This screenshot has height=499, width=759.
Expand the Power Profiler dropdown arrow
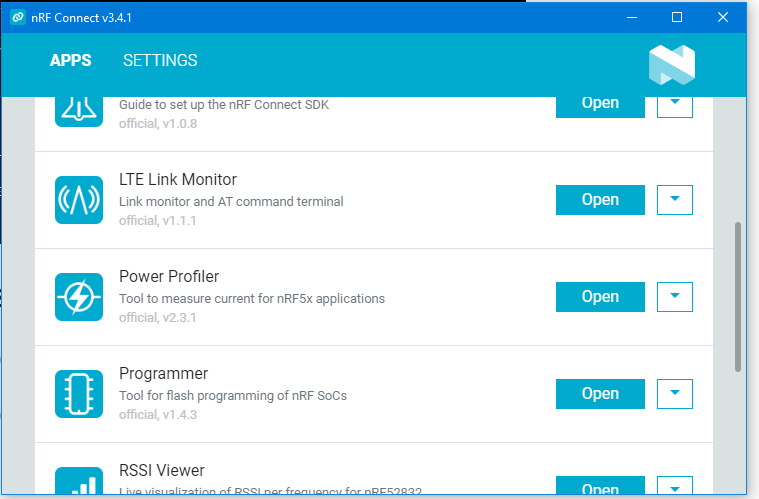coord(675,297)
